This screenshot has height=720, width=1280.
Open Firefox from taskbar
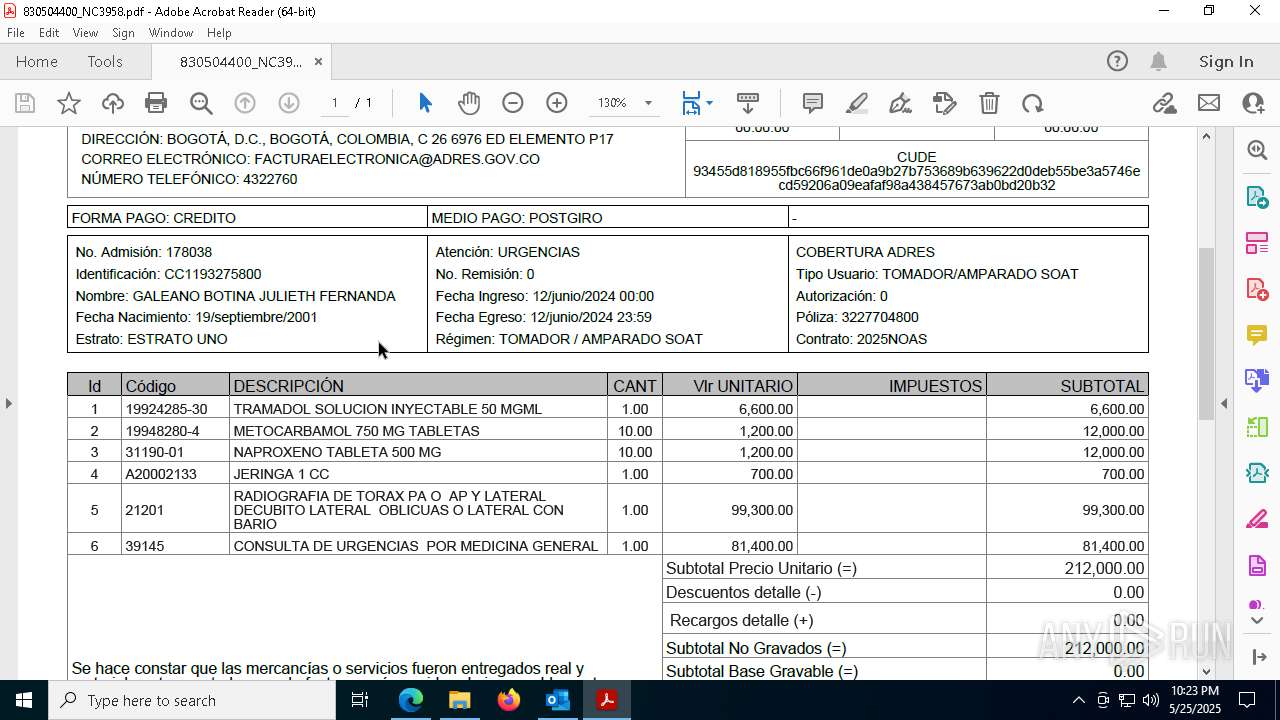(x=509, y=700)
